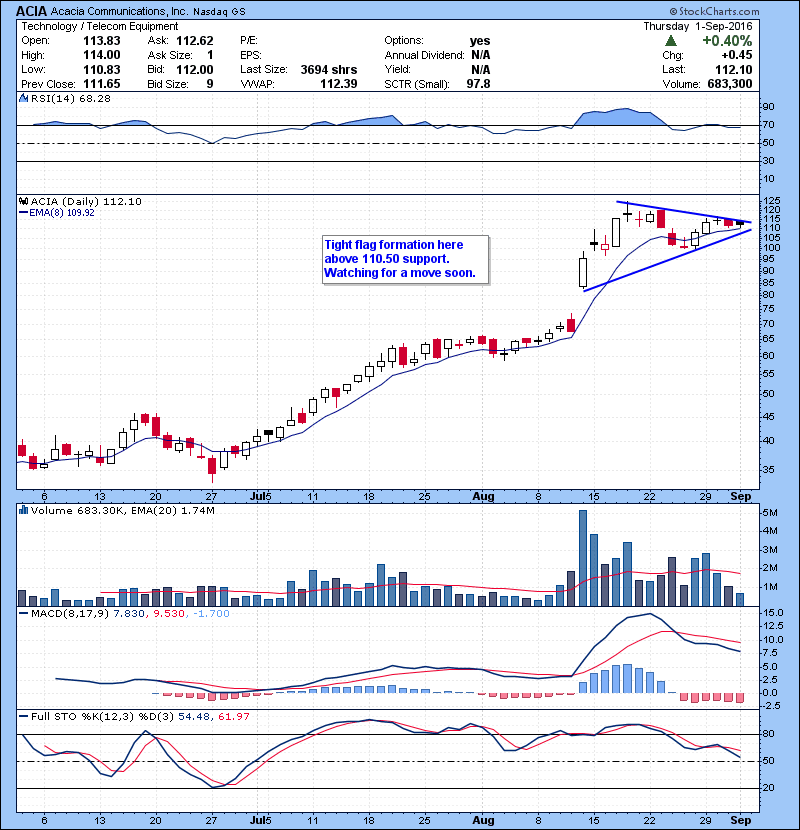Click the Chg value +0.45
800x830 pixels.
click(x=737, y=55)
